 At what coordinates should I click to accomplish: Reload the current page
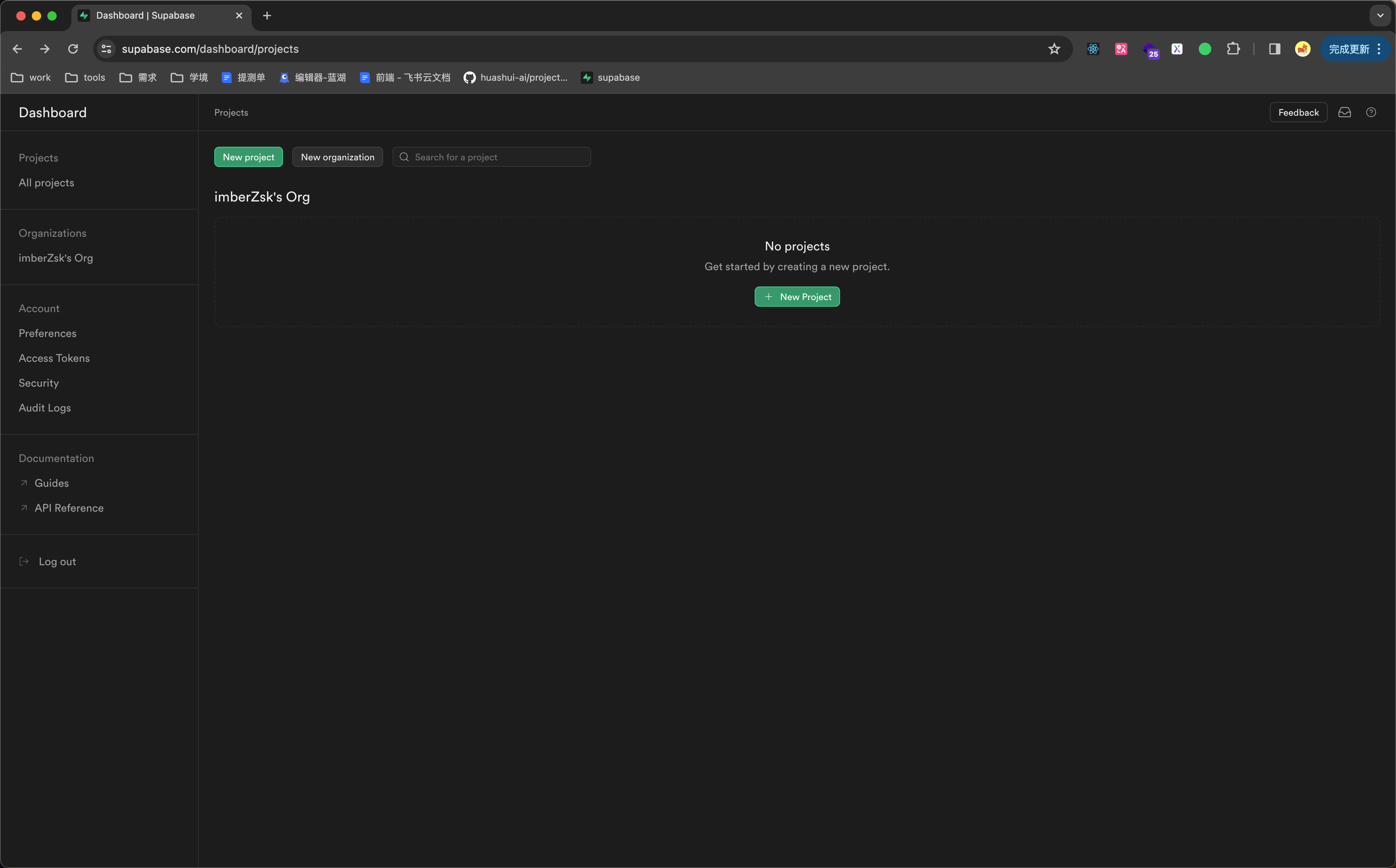(x=73, y=49)
